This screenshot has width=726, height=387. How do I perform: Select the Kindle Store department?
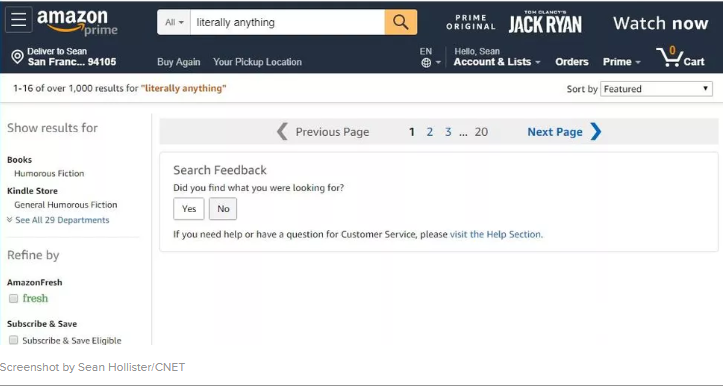coord(32,191)
